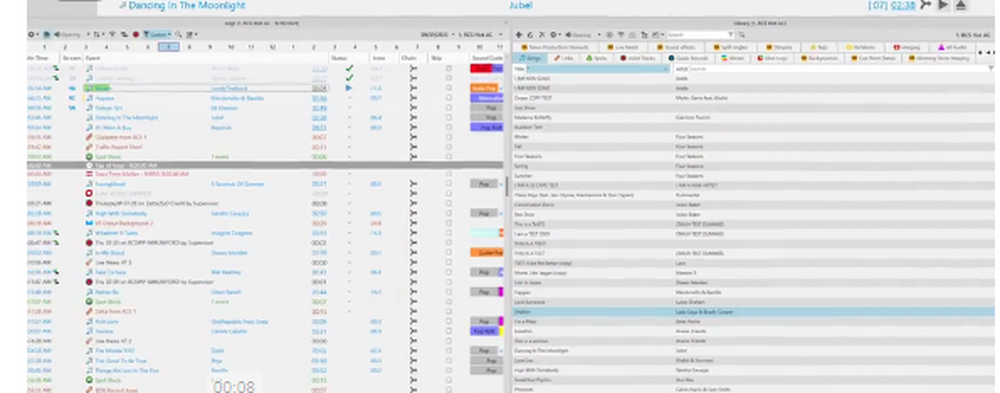Click the add plus icon in library toolbar
The height and width of the screenshot is (393, 1000).
[518, 34]
